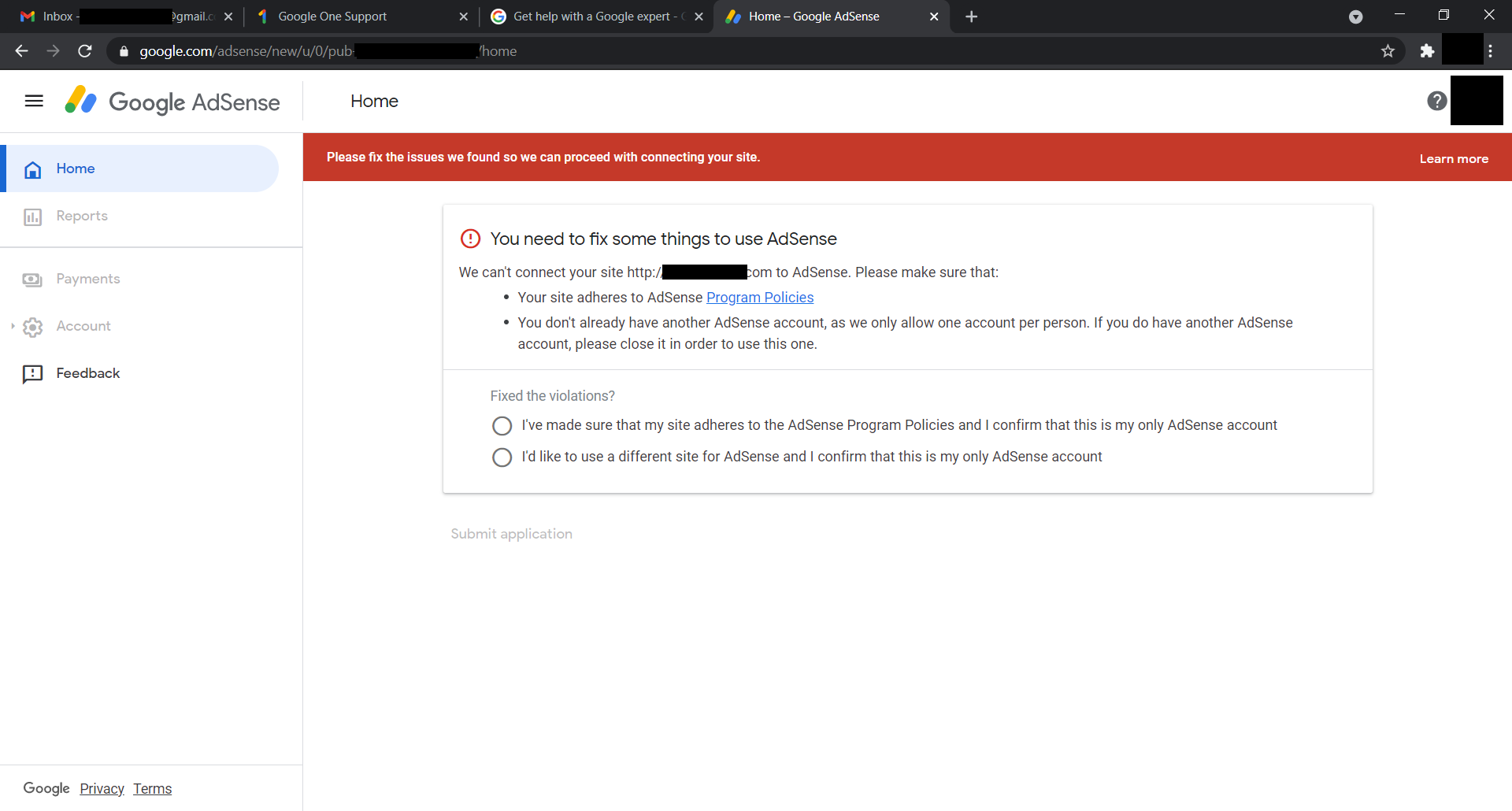Open Reports in the sidebar
1512x811 pixels.
point(82,216)
